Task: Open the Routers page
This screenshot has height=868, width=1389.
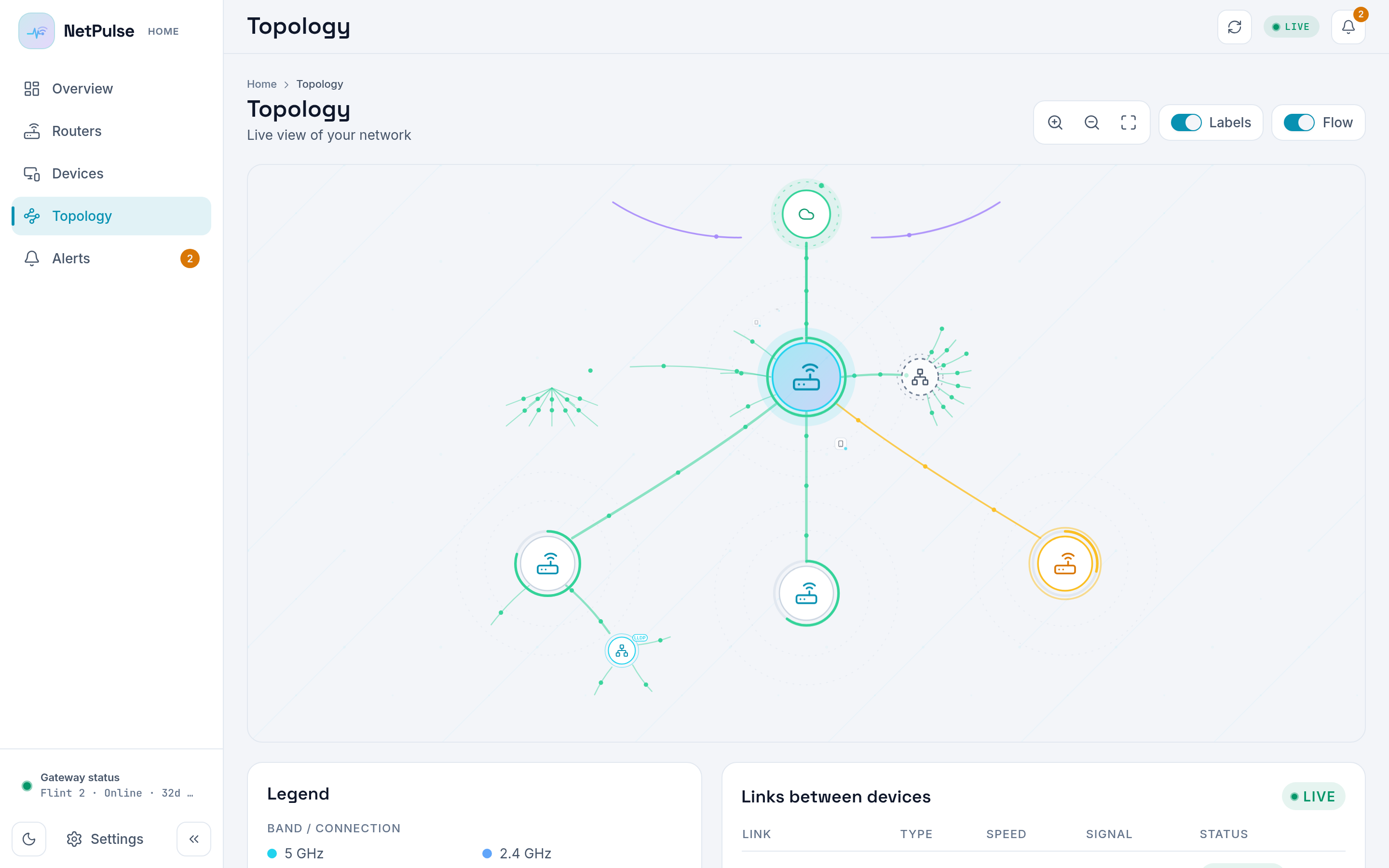Action: click(x=111, y=131)
